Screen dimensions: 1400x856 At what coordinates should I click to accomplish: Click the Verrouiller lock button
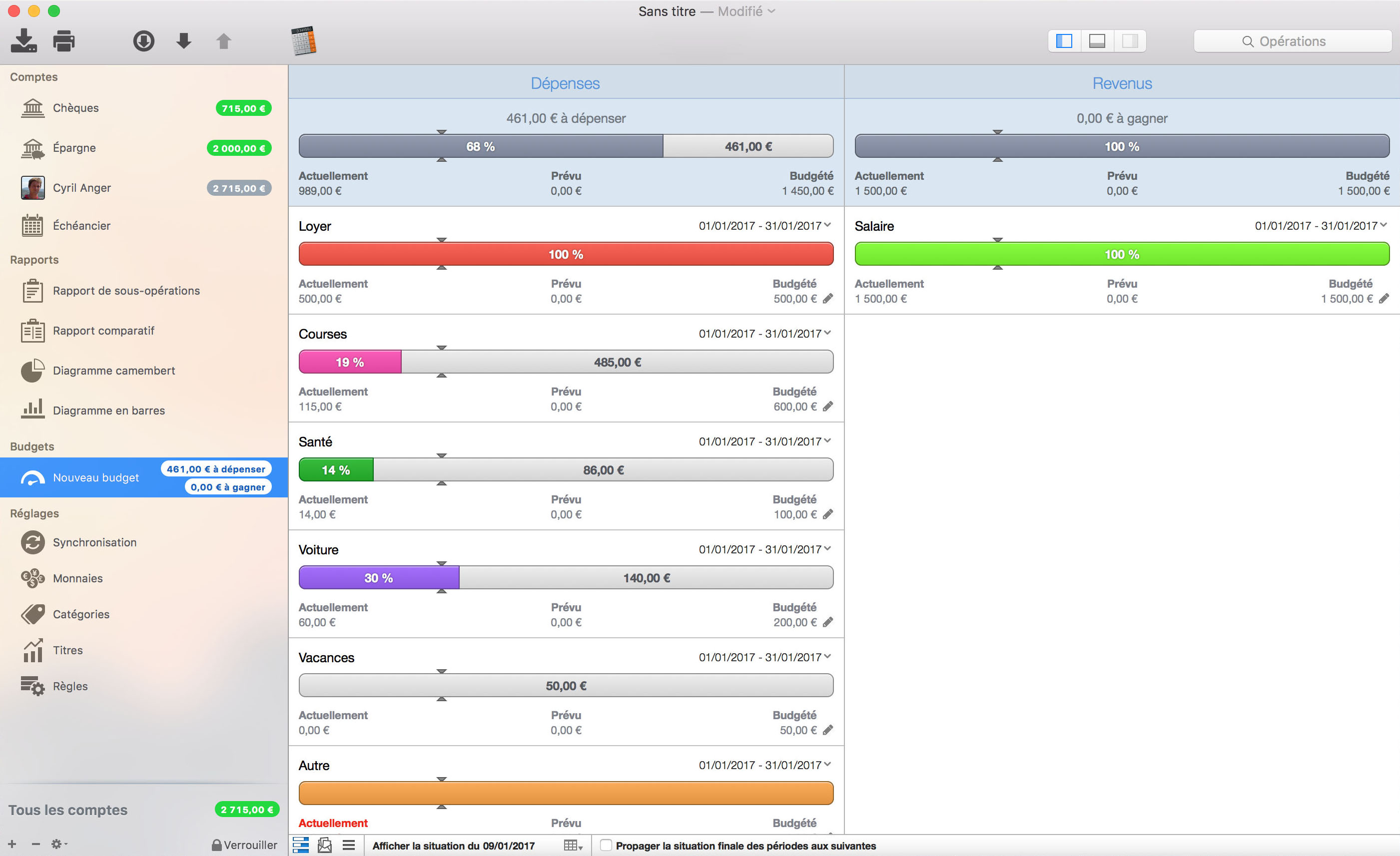point(244,845)
